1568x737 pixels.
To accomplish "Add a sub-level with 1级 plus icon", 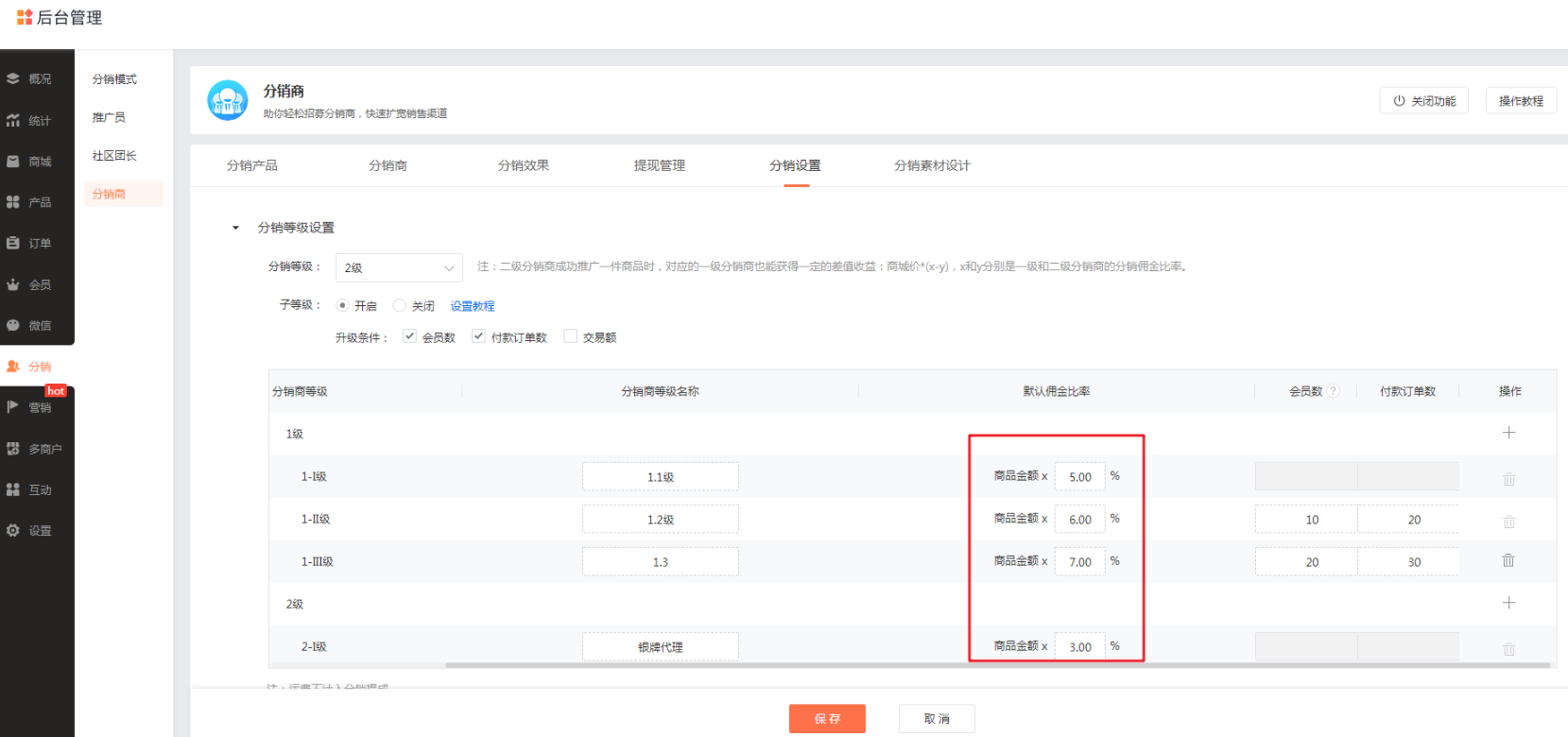I will coord(1508,433).
